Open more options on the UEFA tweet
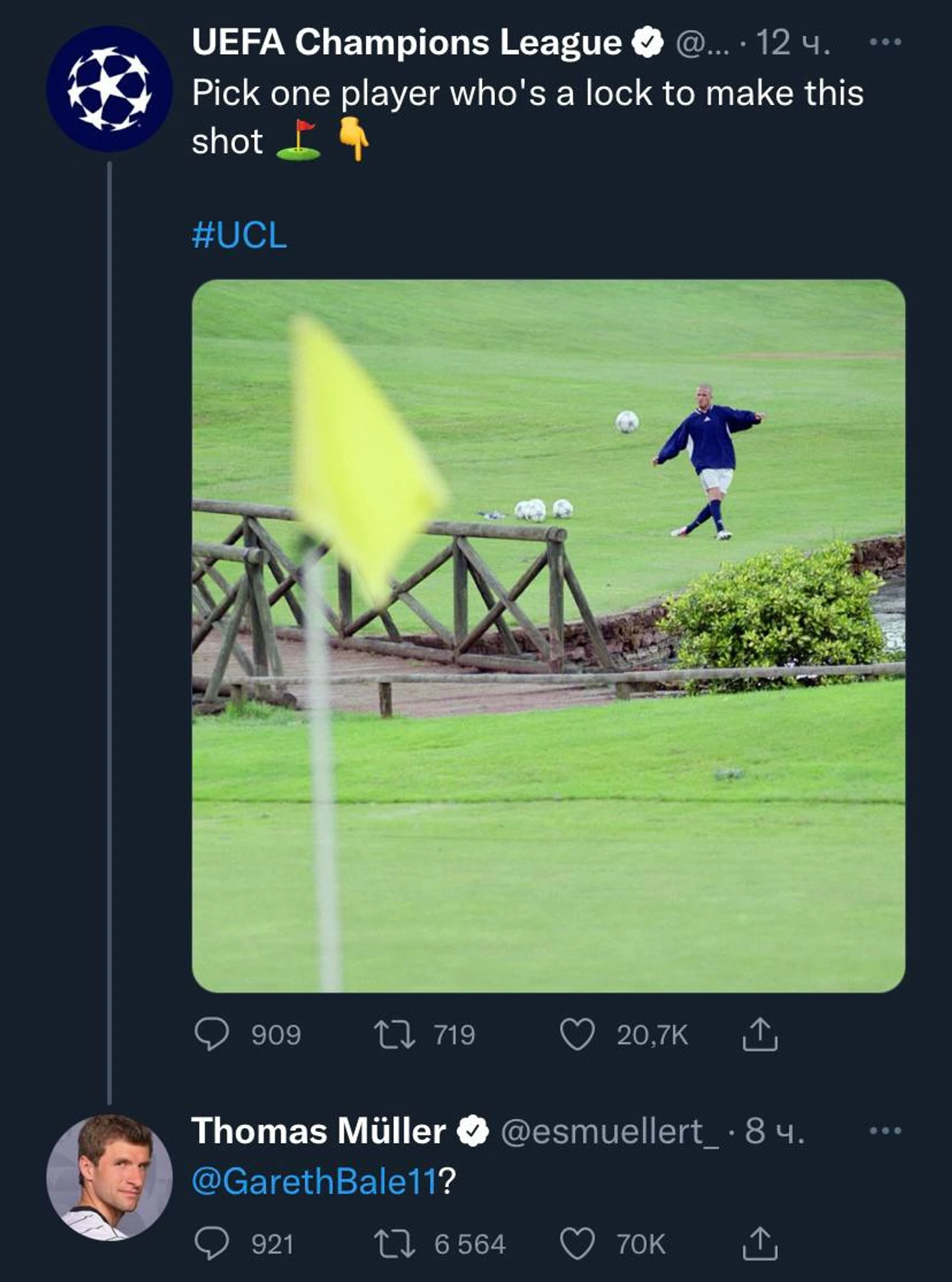Screen dimensions: 952x1282 coord(885,42)
